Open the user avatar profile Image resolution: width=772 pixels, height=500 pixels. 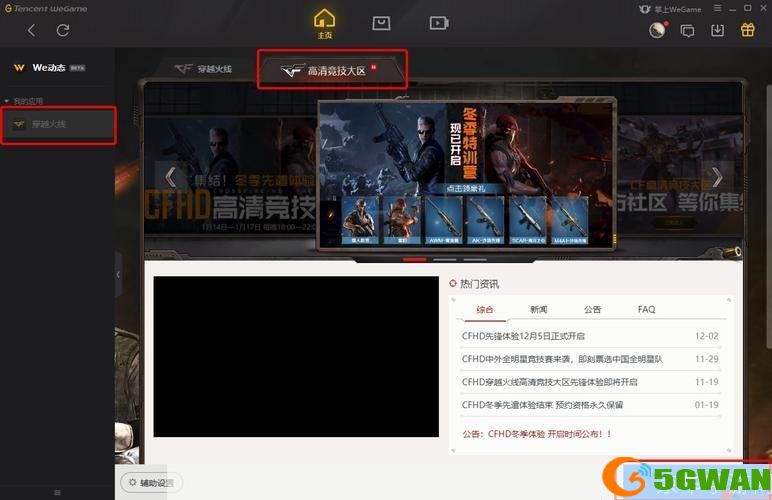click(657, 31)
